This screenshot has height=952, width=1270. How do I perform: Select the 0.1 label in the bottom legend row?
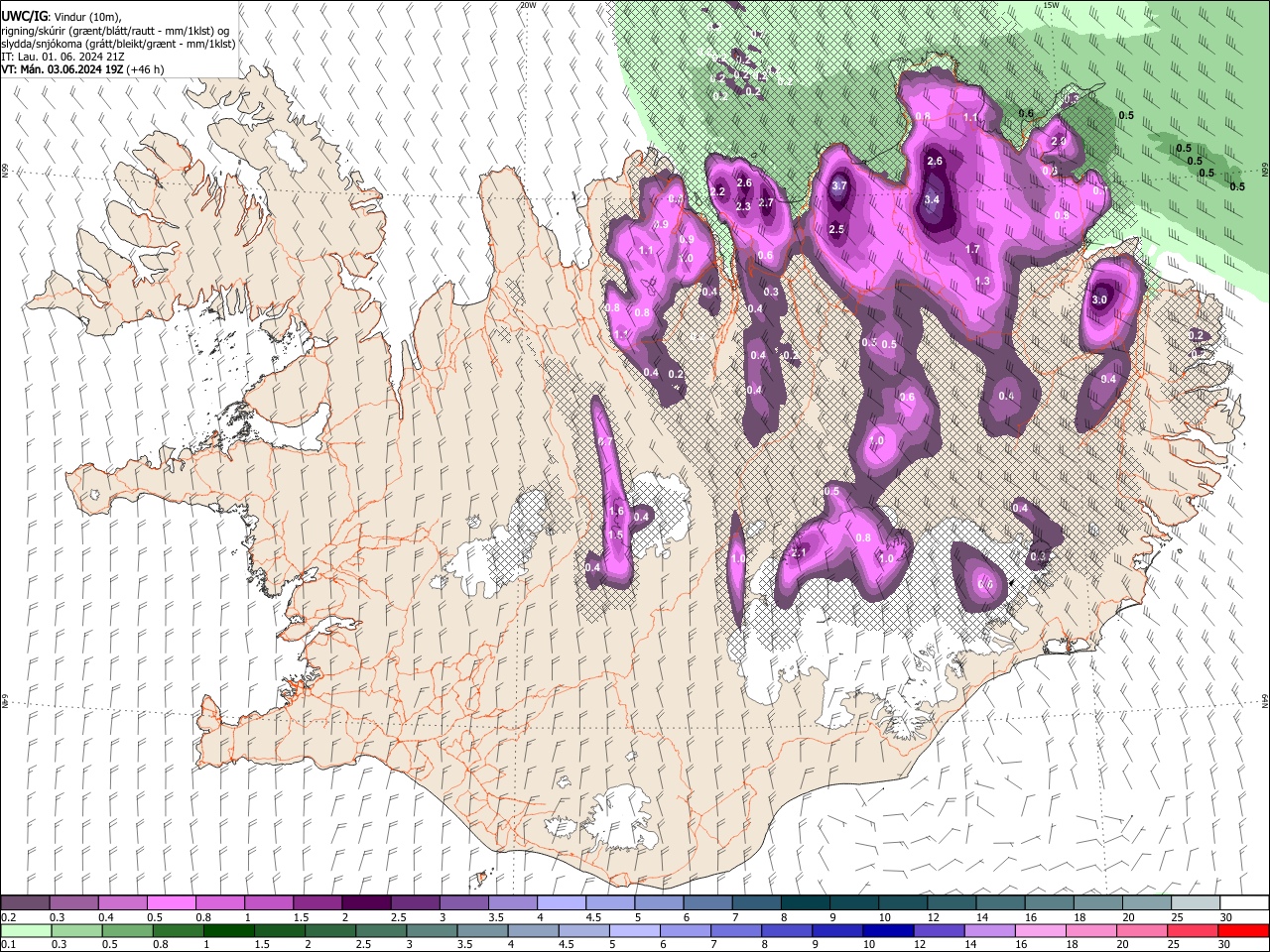click(x=8, y=944)
